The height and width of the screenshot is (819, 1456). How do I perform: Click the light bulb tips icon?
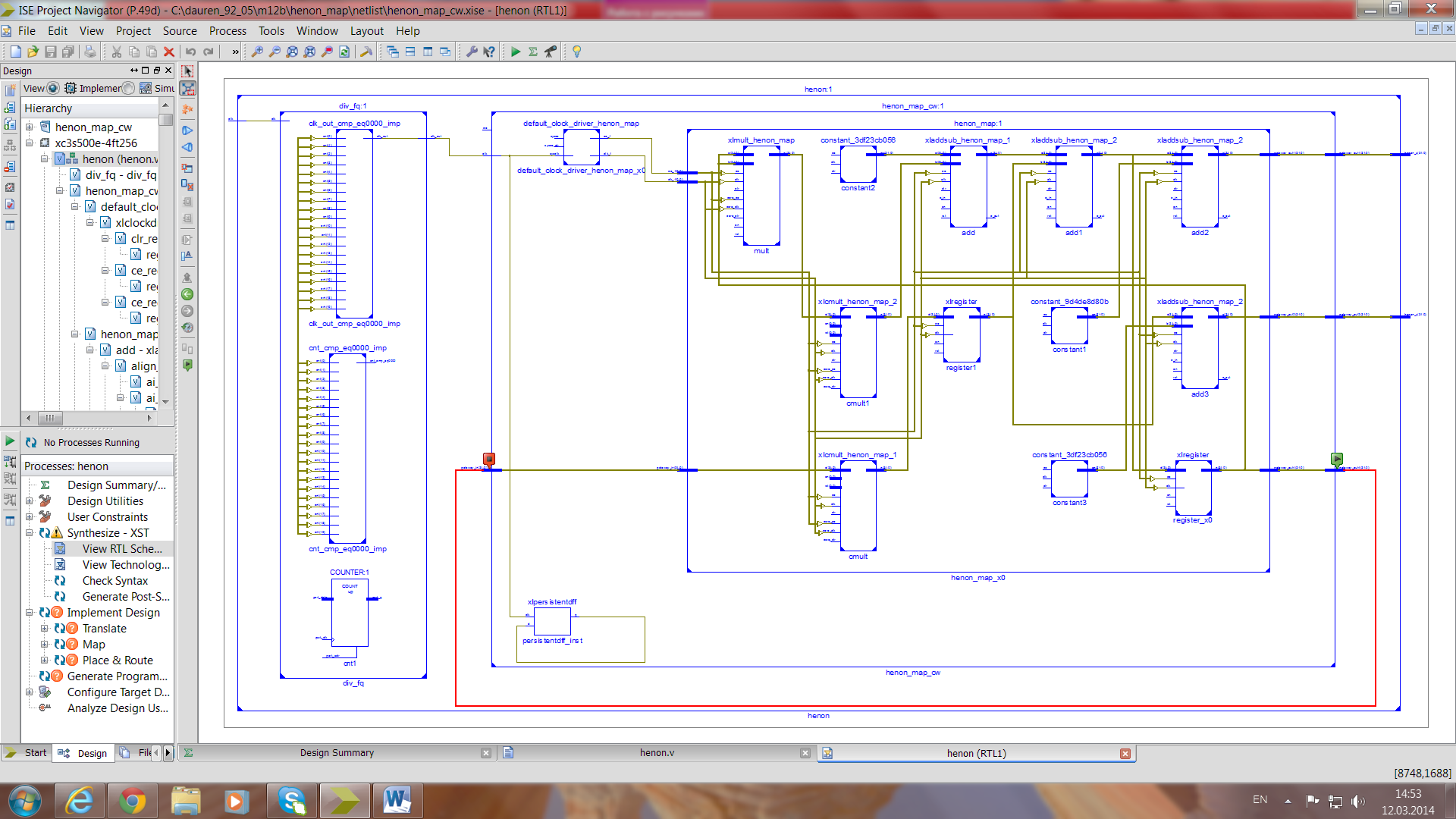point(577,52)
